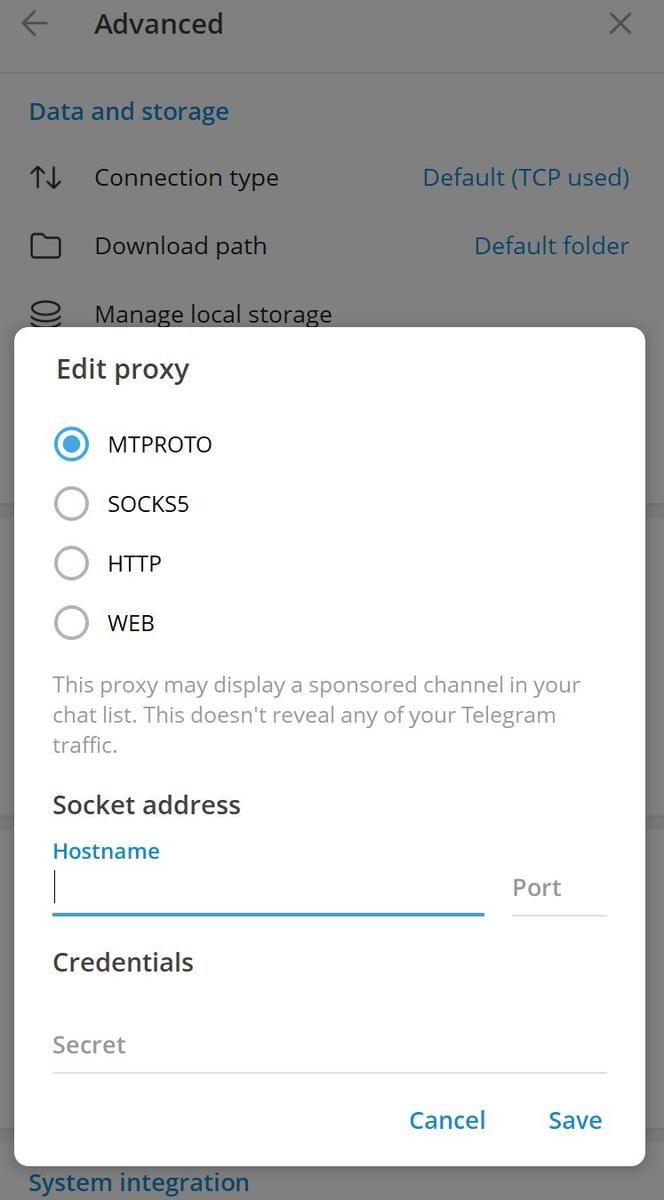Select the MTPROTO radio button
This screenshot has width=664, height=1200.
point(71,444)
